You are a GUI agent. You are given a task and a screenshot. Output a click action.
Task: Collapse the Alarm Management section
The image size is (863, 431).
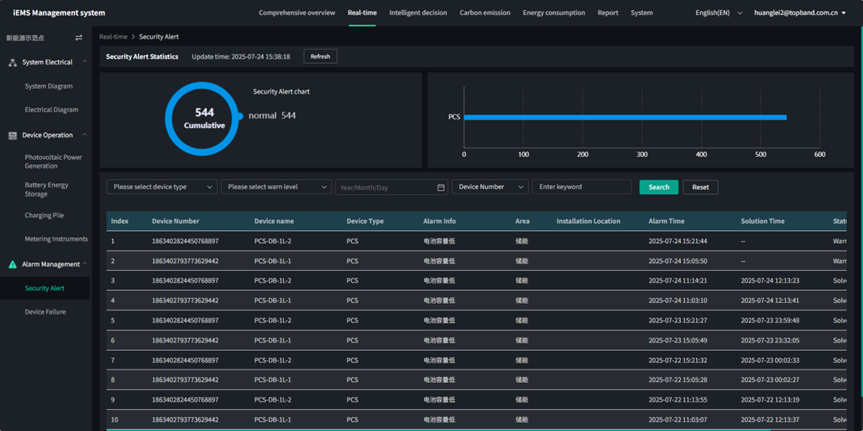coord(85,264)
